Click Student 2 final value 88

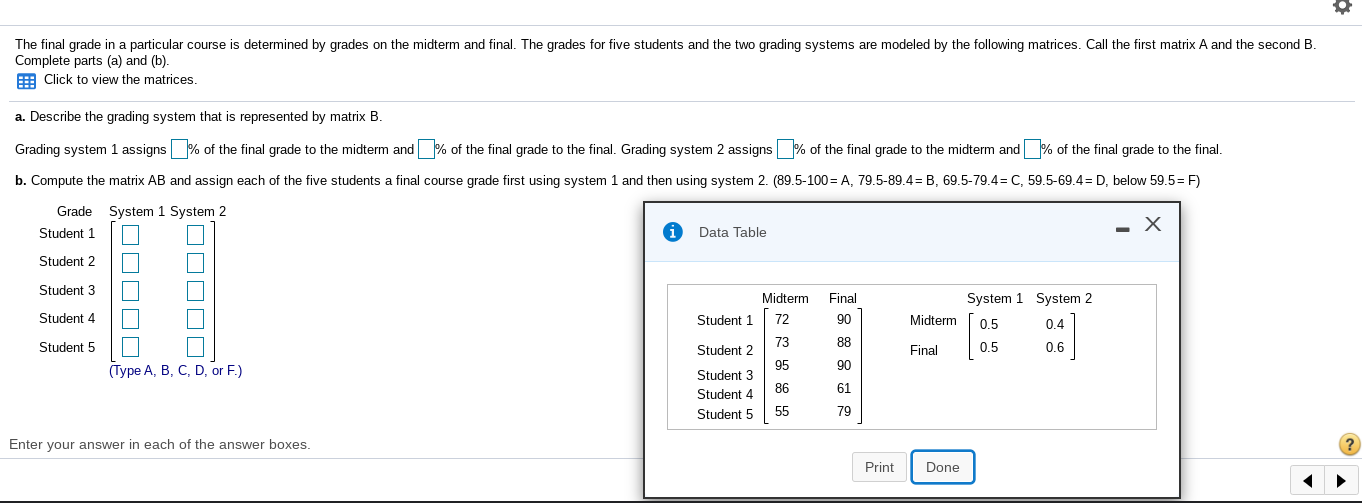tap(844, 342)
